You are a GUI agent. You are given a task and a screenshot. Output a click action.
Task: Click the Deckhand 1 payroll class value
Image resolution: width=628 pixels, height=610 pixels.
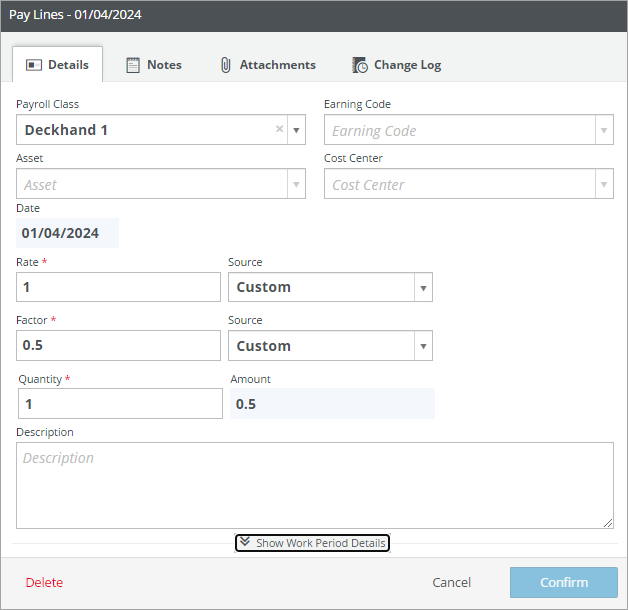click(66, 130)
